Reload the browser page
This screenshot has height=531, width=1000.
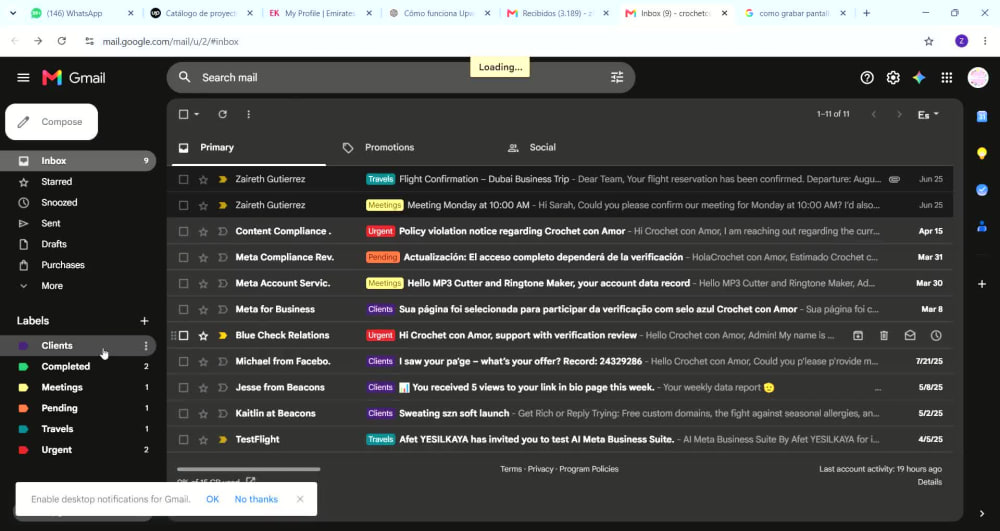pyautogui.click(x=62, y=41)
